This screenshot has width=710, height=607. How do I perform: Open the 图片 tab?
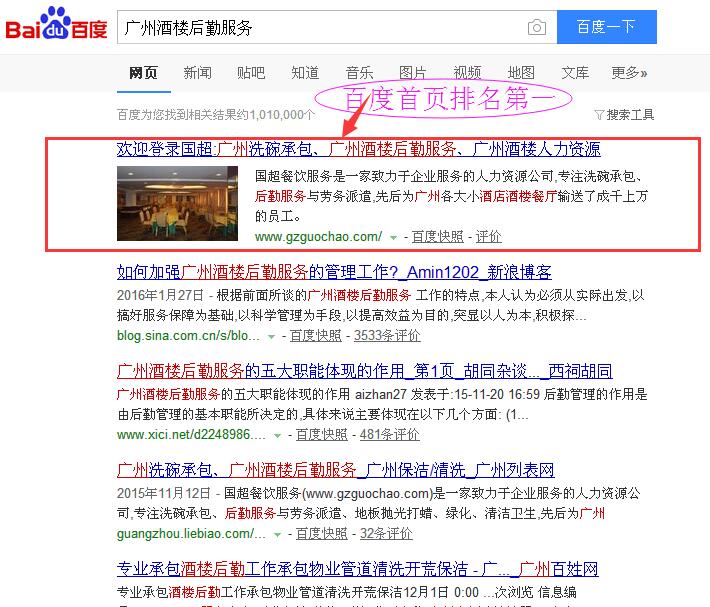[x=413, y=73]
